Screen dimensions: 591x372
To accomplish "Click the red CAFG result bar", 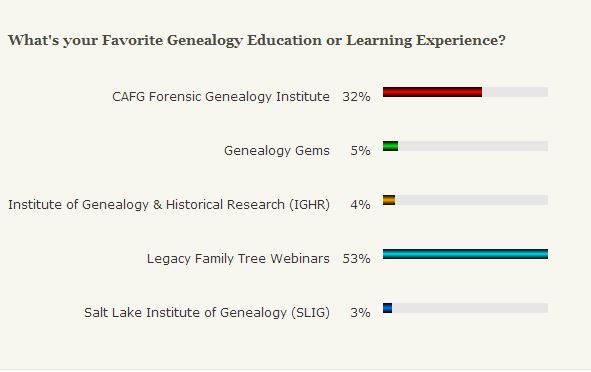I will [x=432, y=92].
